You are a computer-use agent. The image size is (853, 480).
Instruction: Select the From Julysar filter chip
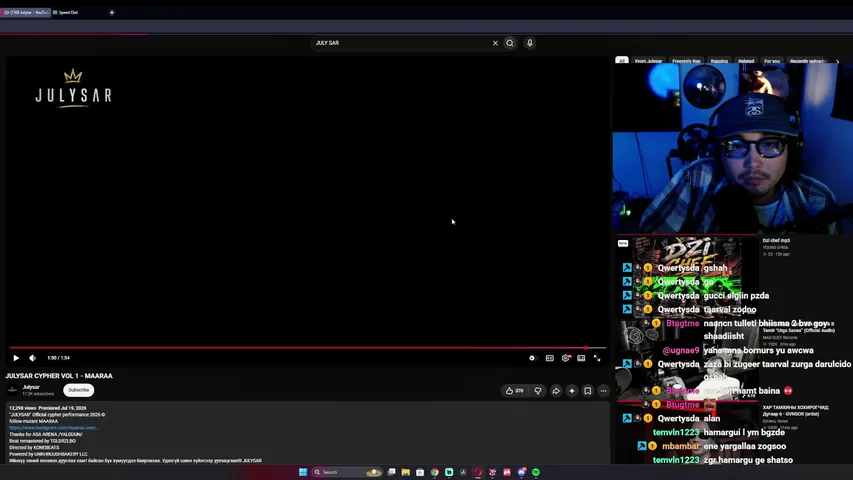point(648,60)
